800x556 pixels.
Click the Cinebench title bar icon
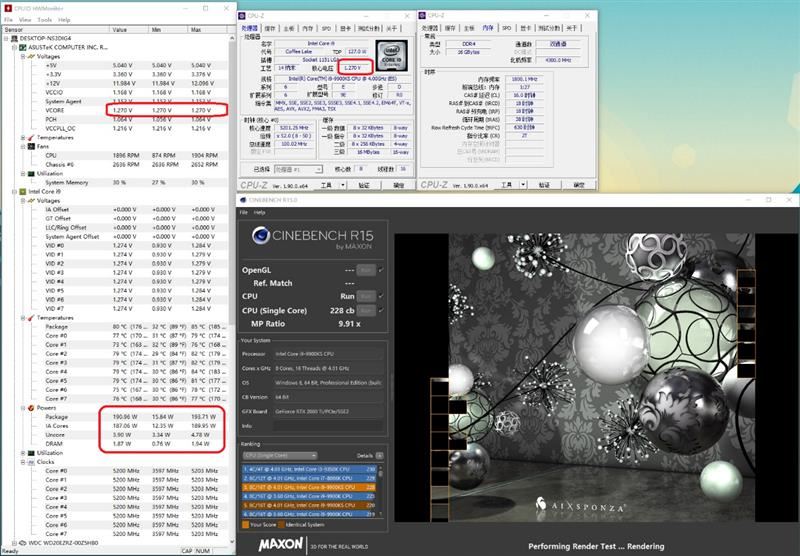pos(243,200)
